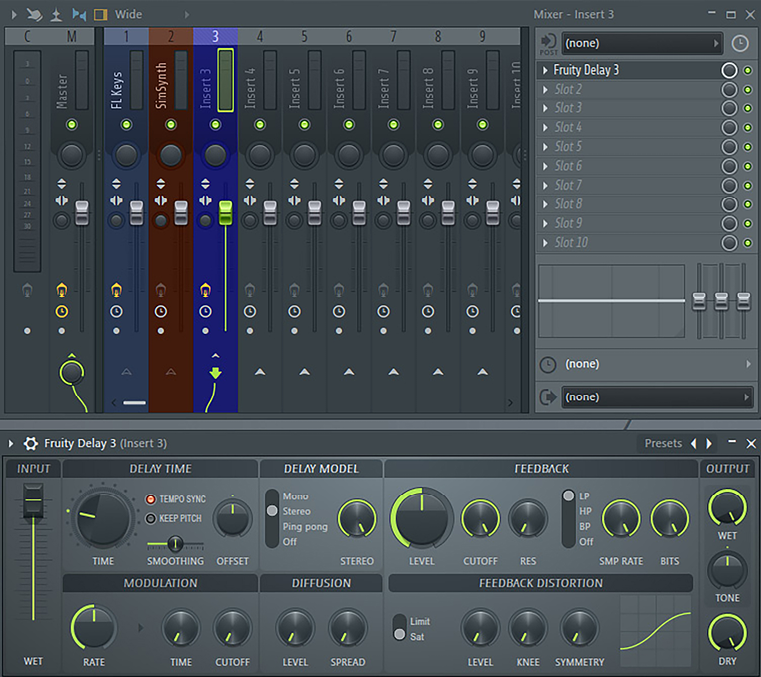Screen dimensions: 761x677
Task: Mute the Master track via green LED
Action: 72,125
